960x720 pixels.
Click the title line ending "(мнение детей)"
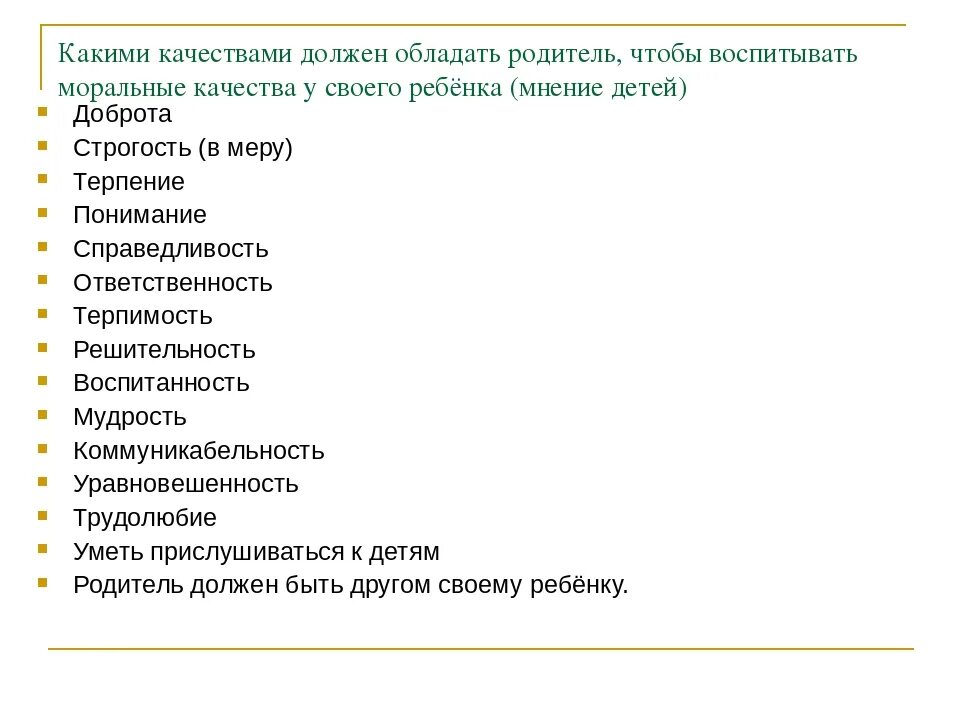372,88
